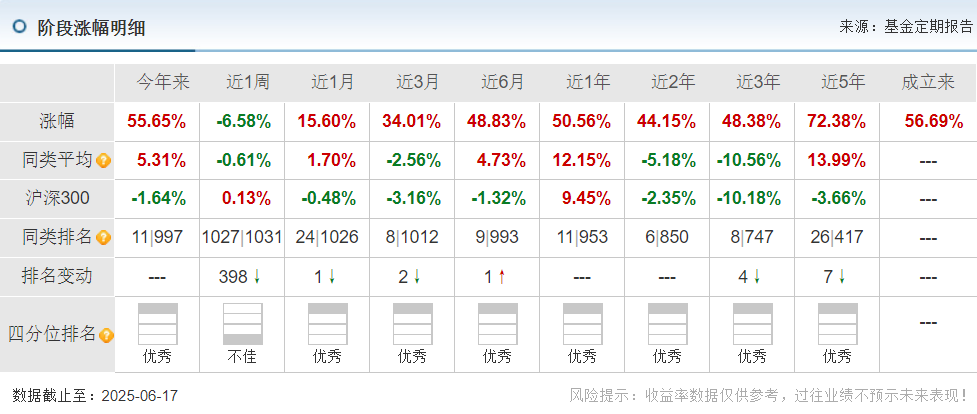This screenshot has height=414, width=977.
Task: Click the circle icon before 阶段涨幅明细
Action: 20,26
